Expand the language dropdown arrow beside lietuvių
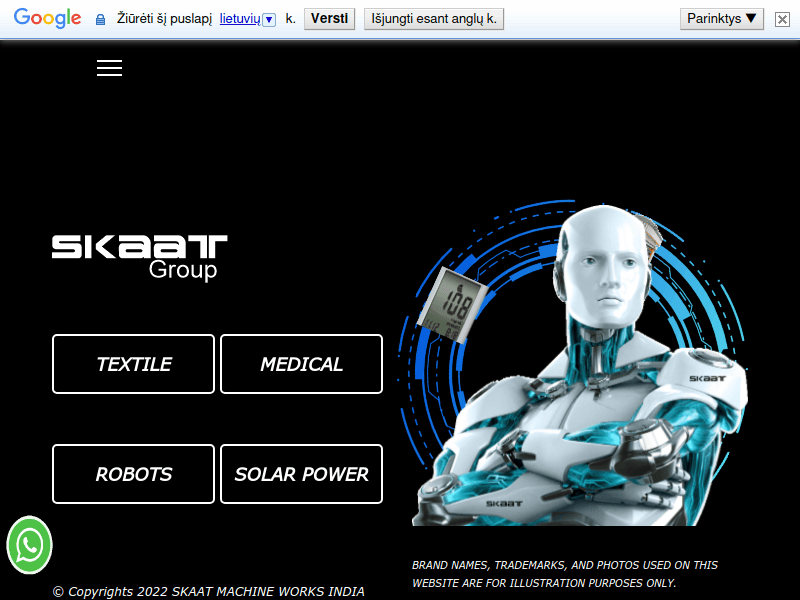Screen dimensions: 800x600 click(268, 20)
